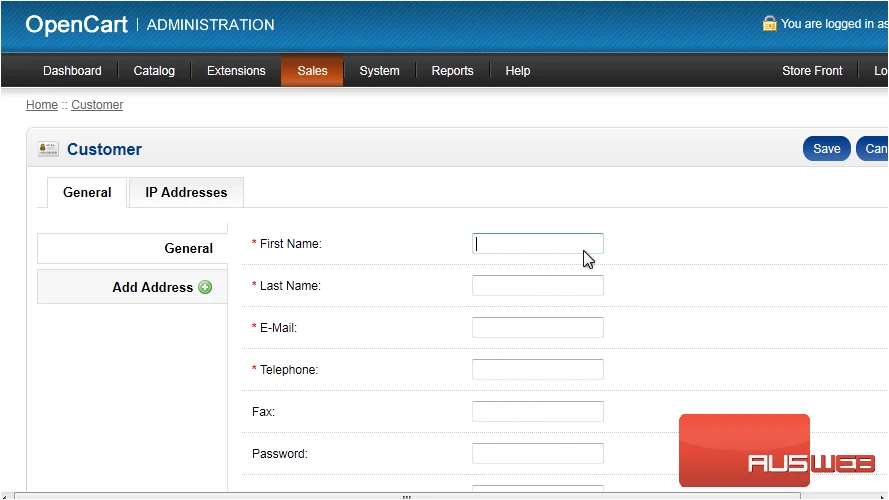Click the "First Name:" label
Viewport: 889px width, 500px height.
coord(290,244)
